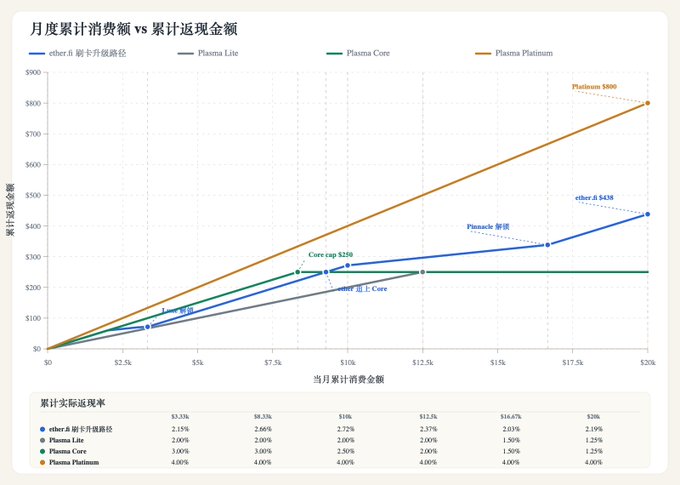Click the orange dot beside Plasma Platinum table row
The height and width of the screenshot is (485, 680).
pos(42,462)
